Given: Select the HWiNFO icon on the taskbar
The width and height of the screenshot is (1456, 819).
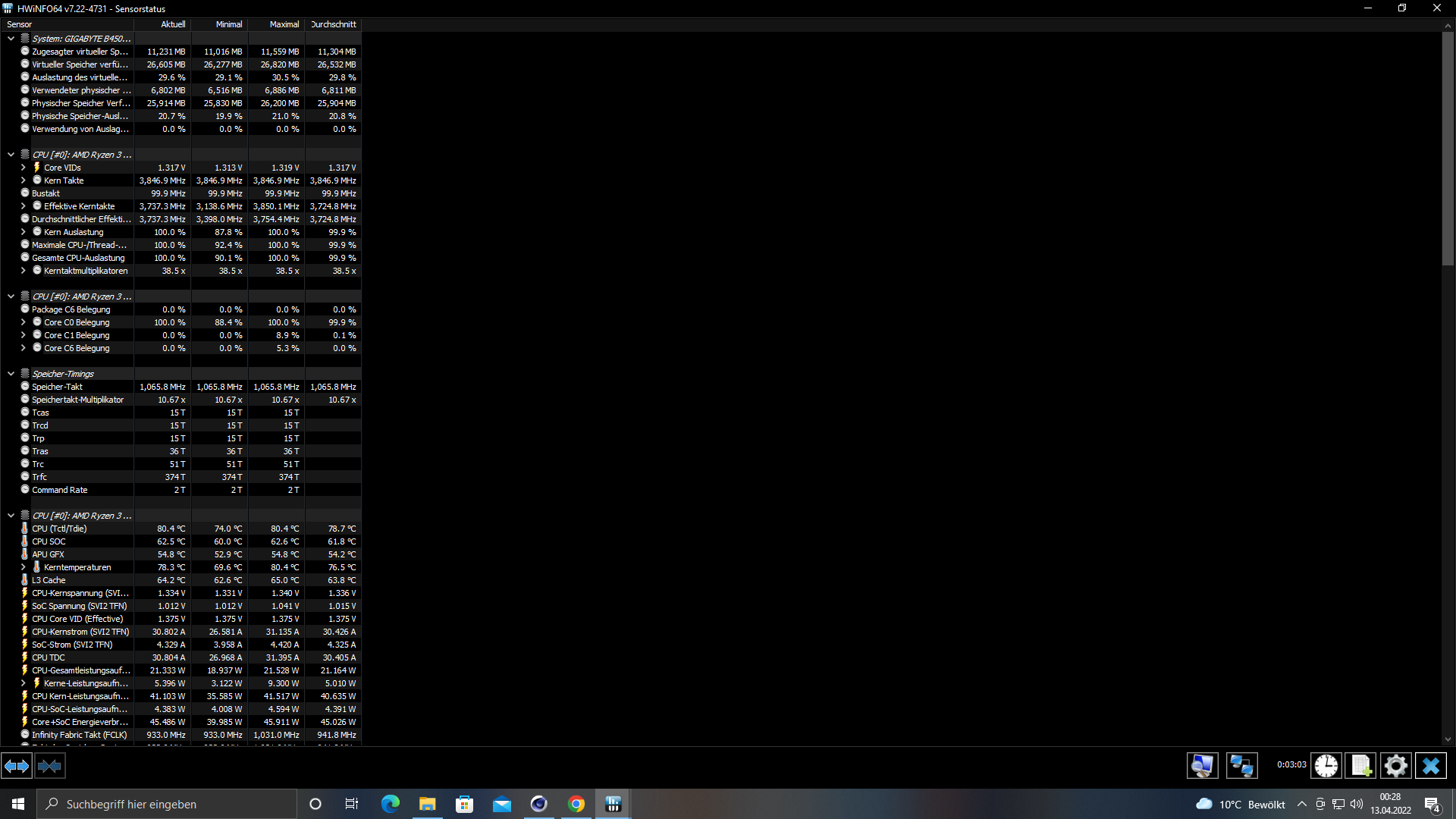Looking at the screenshot, I should click(613, 804).
